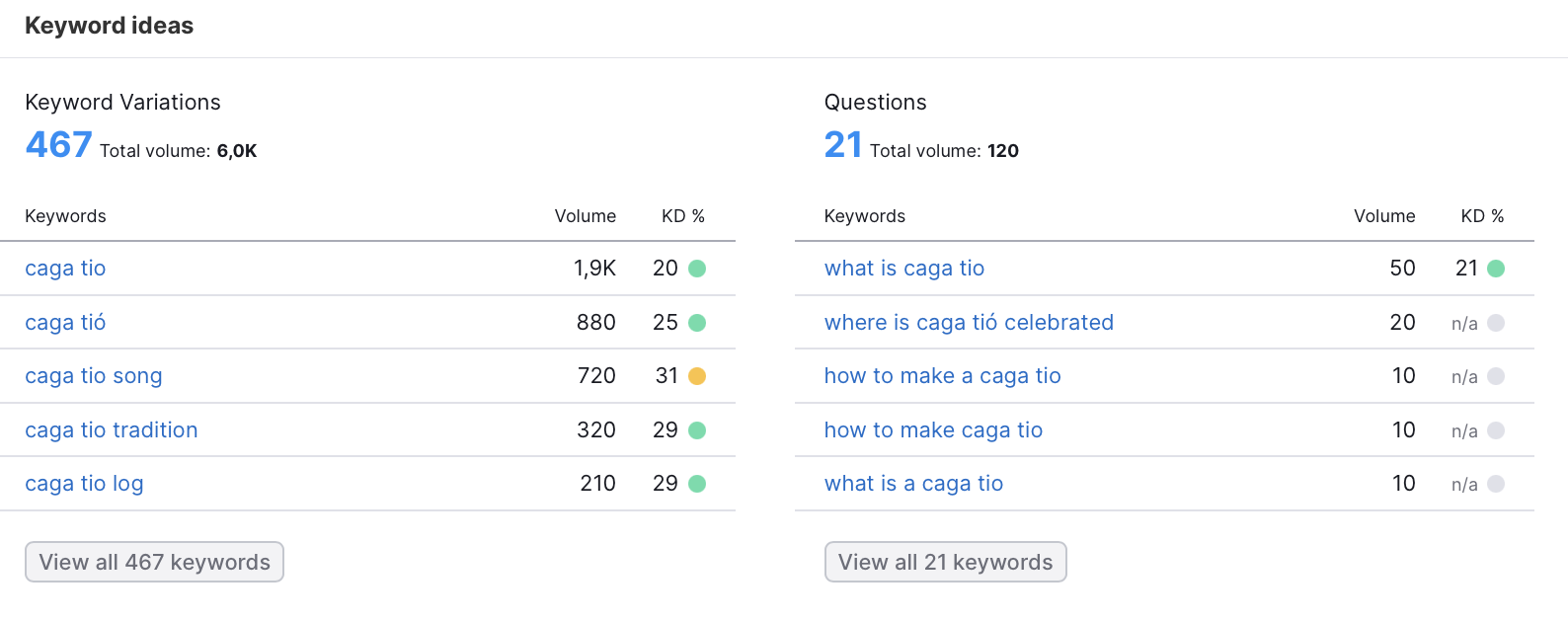Open the 'caga tio song' keyword

[x=94, y=376]
